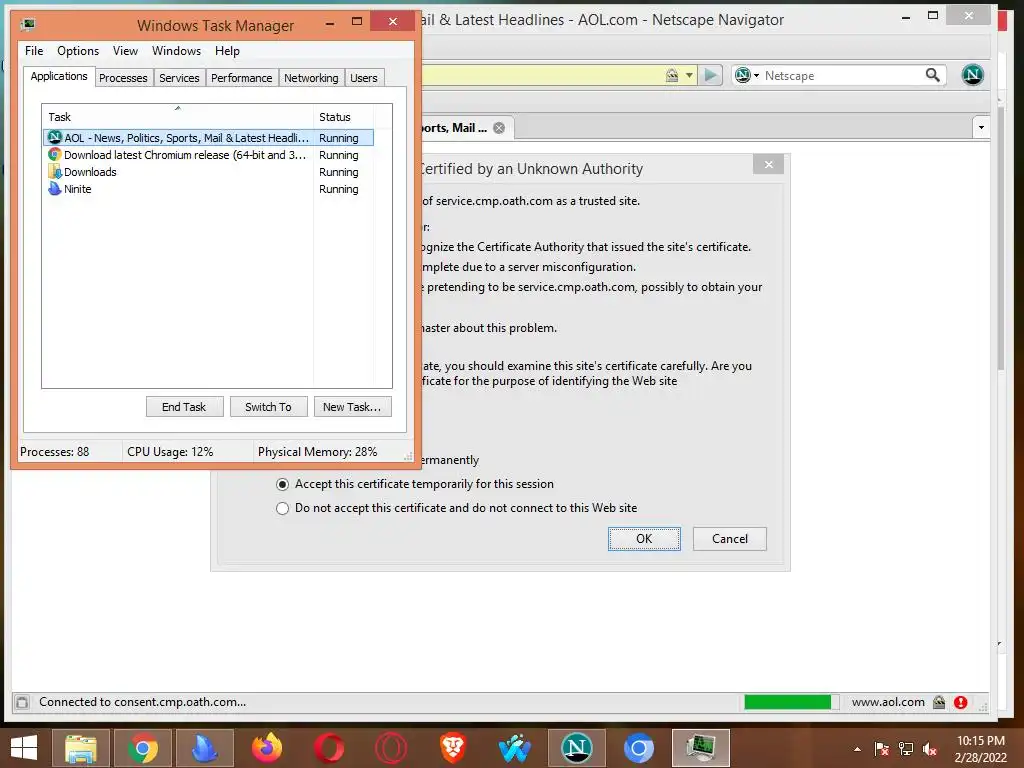Click the End Task button
Viewport: 1024px width, 768px height.
click(x=184, y=407)
